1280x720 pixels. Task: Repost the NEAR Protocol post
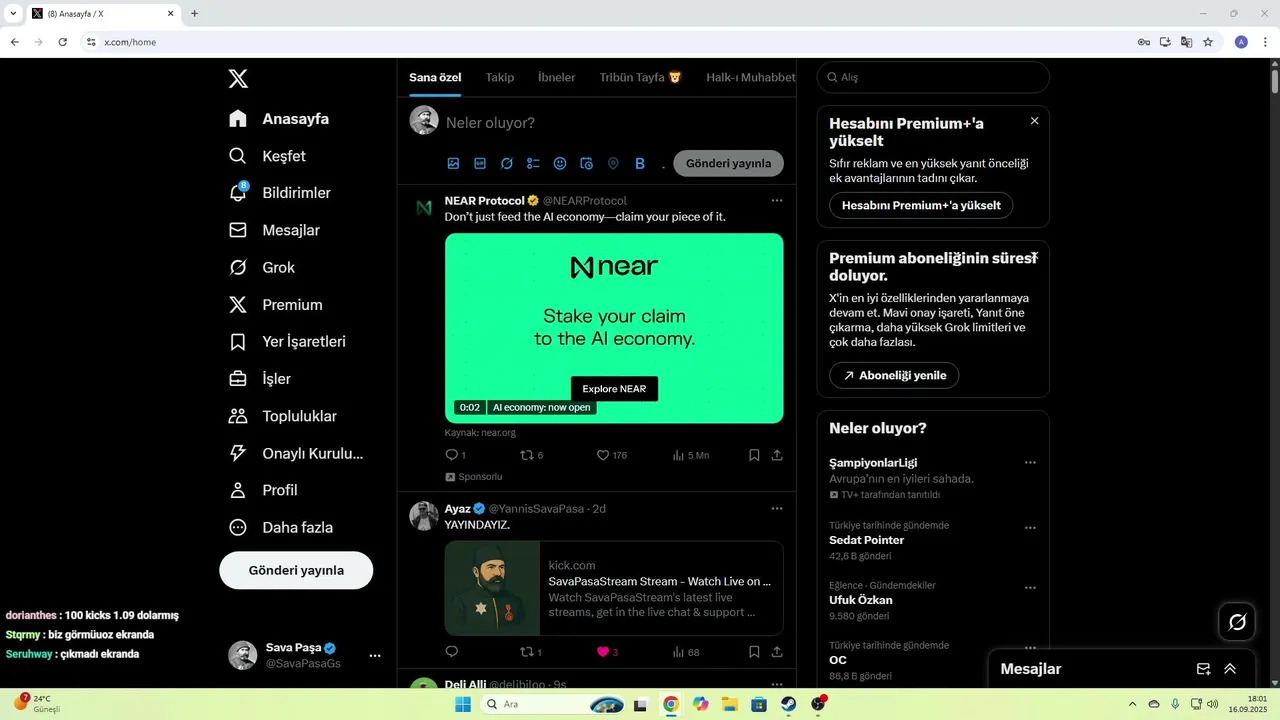pos(527,455)
